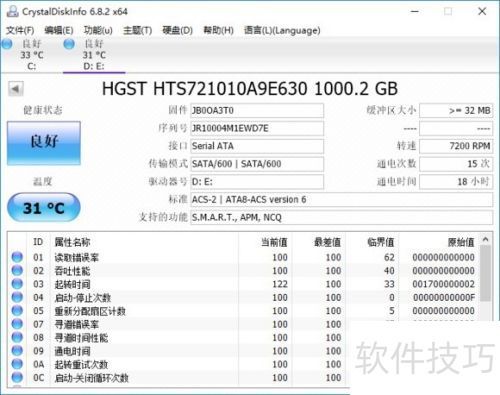Image resolution: width=500 pixels, height=395 pixels.
Task: Click the blue 良好 health status button
Action: click(x=44, y=143)
